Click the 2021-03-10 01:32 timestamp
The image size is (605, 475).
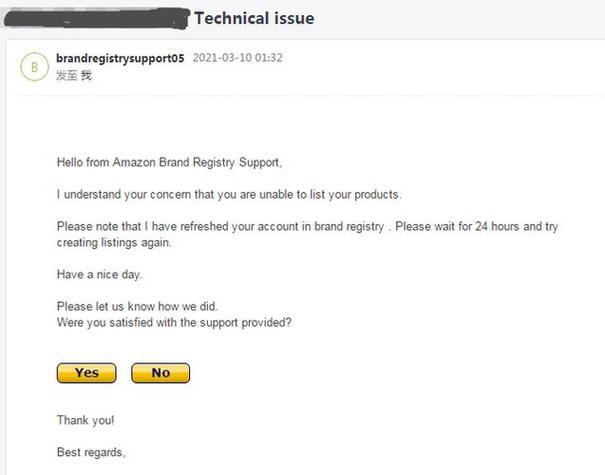click(x=238, y=58)
